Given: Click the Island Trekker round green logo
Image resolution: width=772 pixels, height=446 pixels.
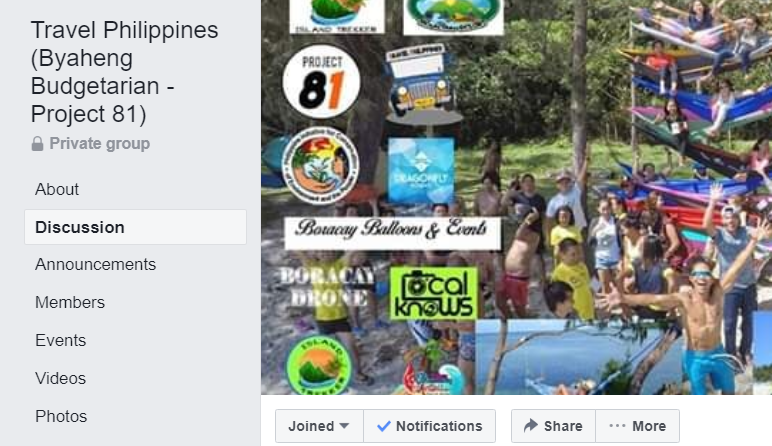Looking at the screenshot, I should point(319,365).
